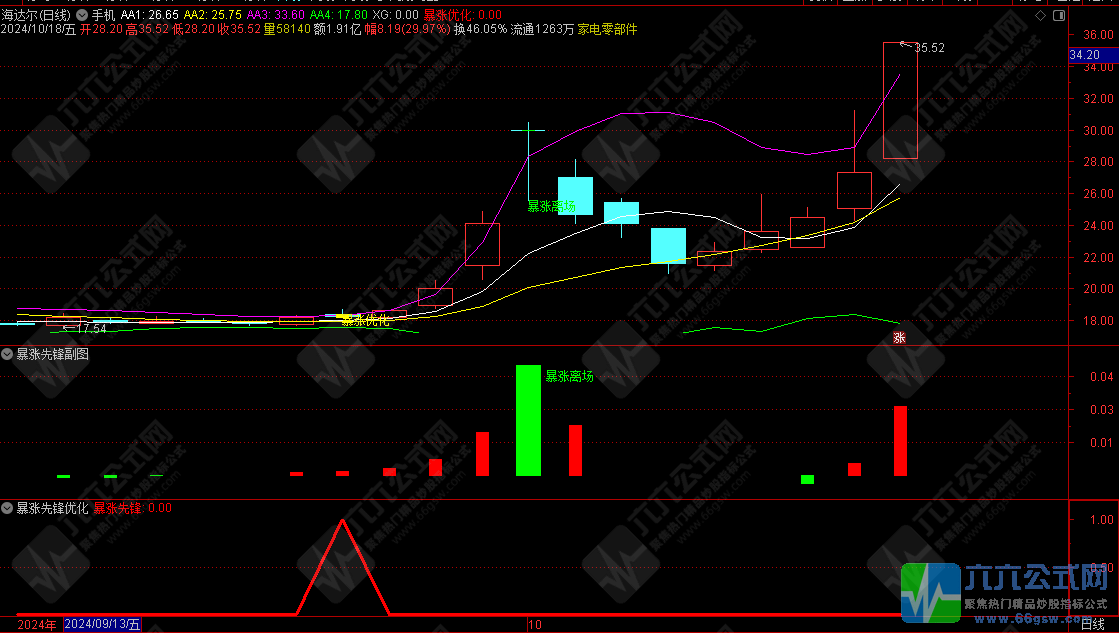Click the 2024/09/13 date marker

coord(102,624)
